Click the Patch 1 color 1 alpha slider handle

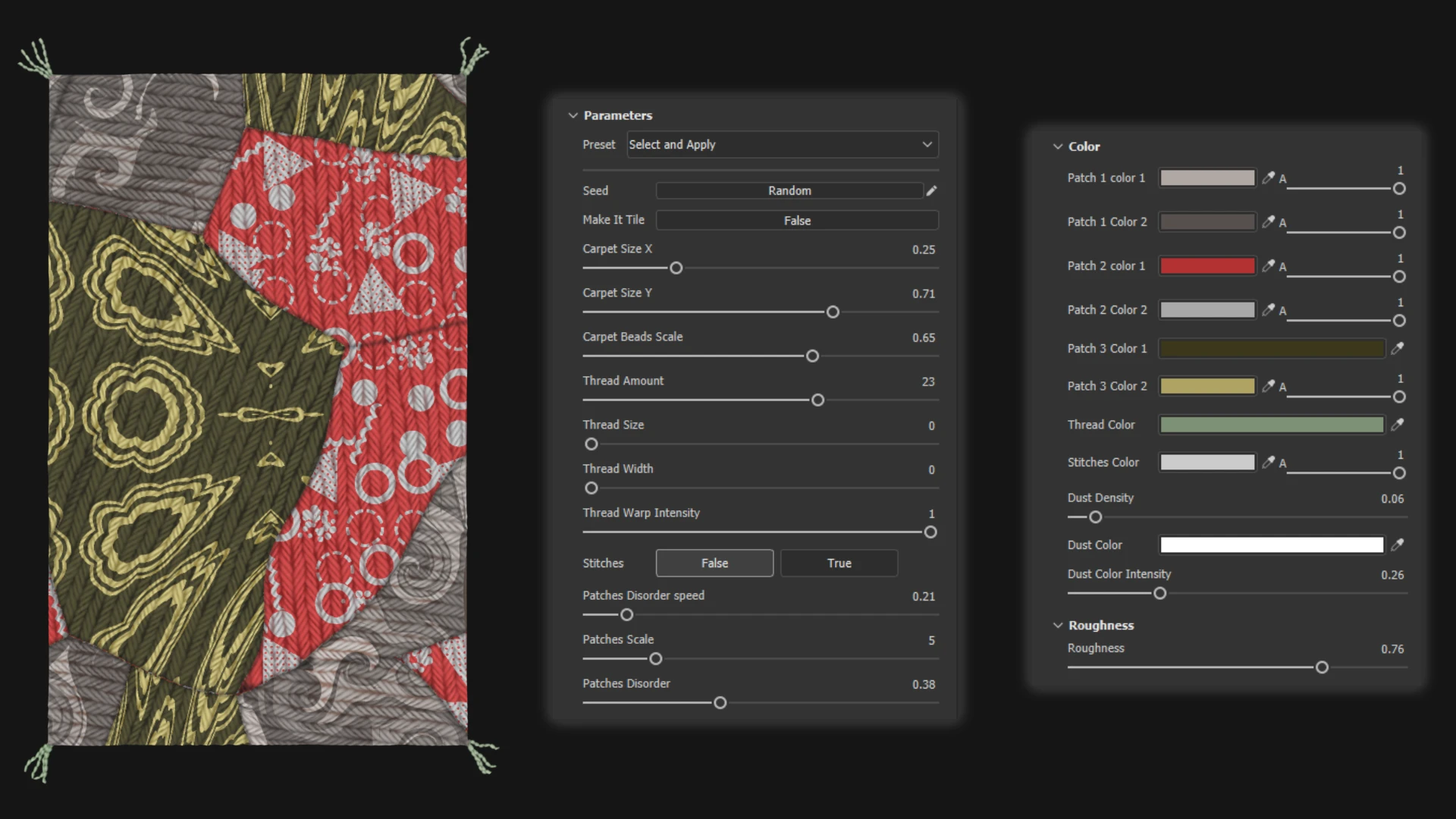(1399, 188)
